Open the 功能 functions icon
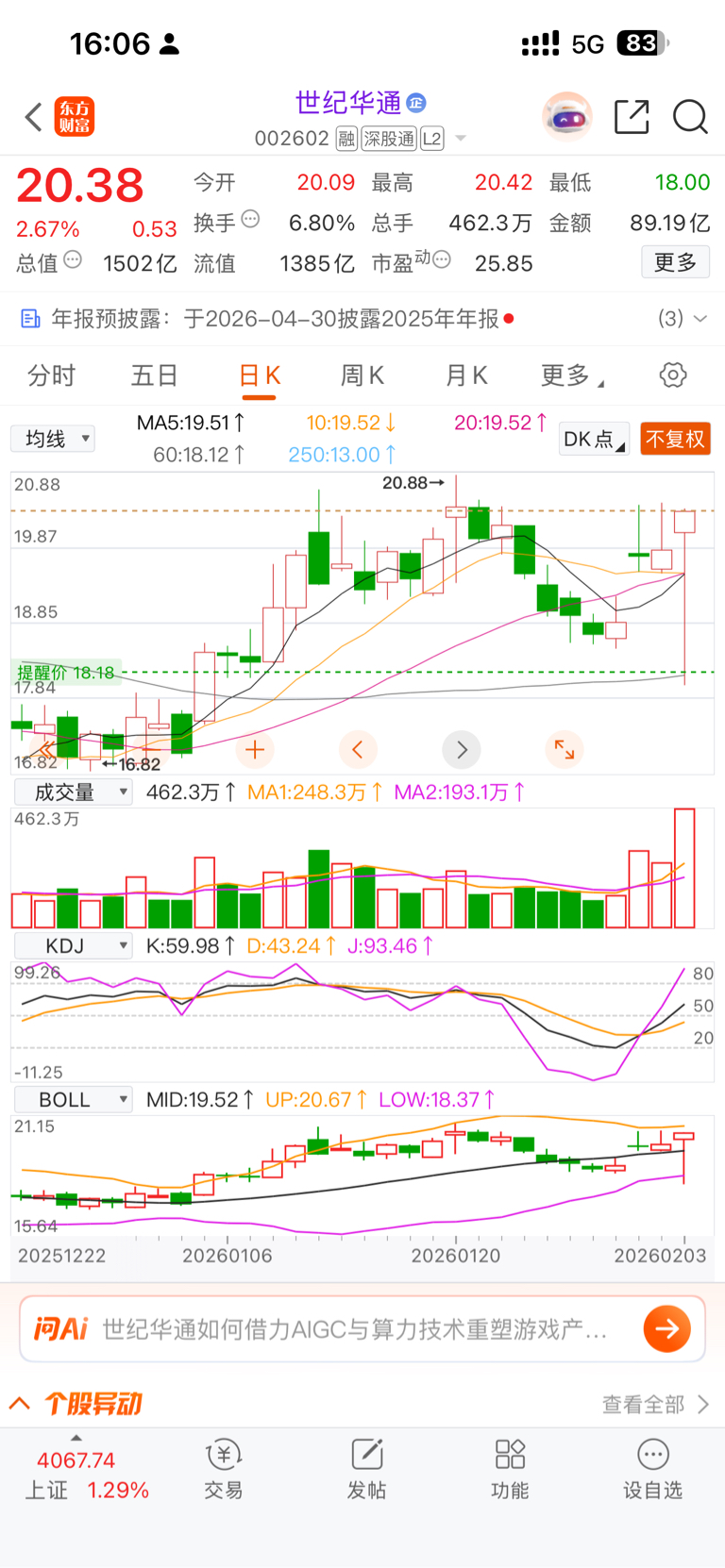This screenshot has height=1568, width=725. [510, 1469]
